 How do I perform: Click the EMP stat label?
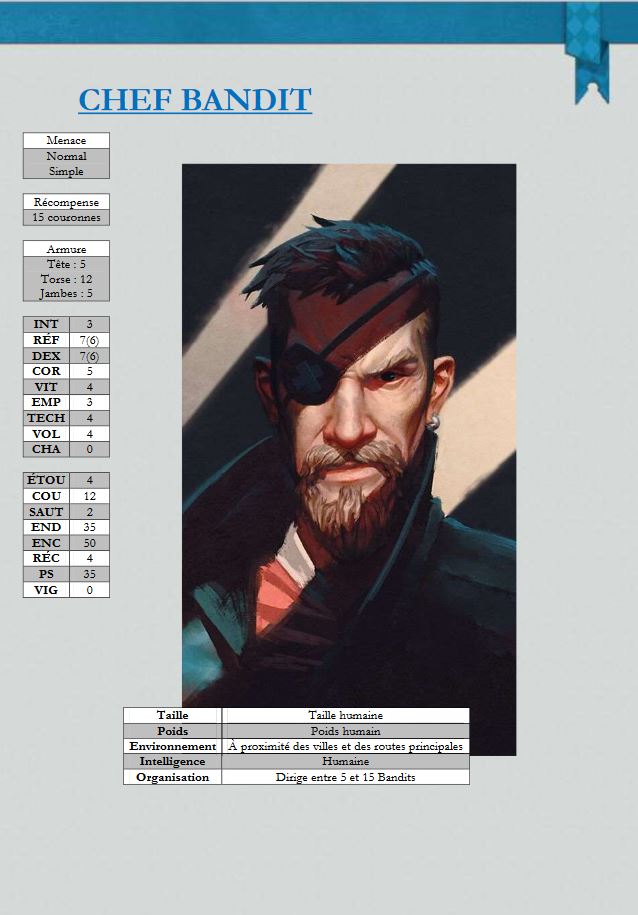click(46, 402)
